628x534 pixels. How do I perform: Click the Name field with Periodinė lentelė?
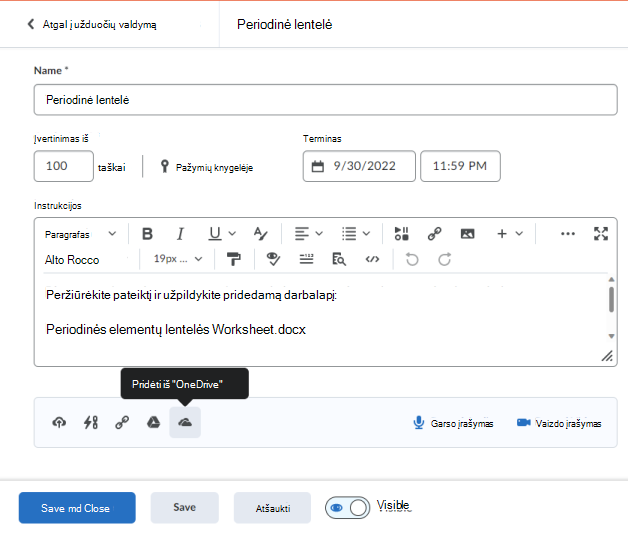pos(326,100)
